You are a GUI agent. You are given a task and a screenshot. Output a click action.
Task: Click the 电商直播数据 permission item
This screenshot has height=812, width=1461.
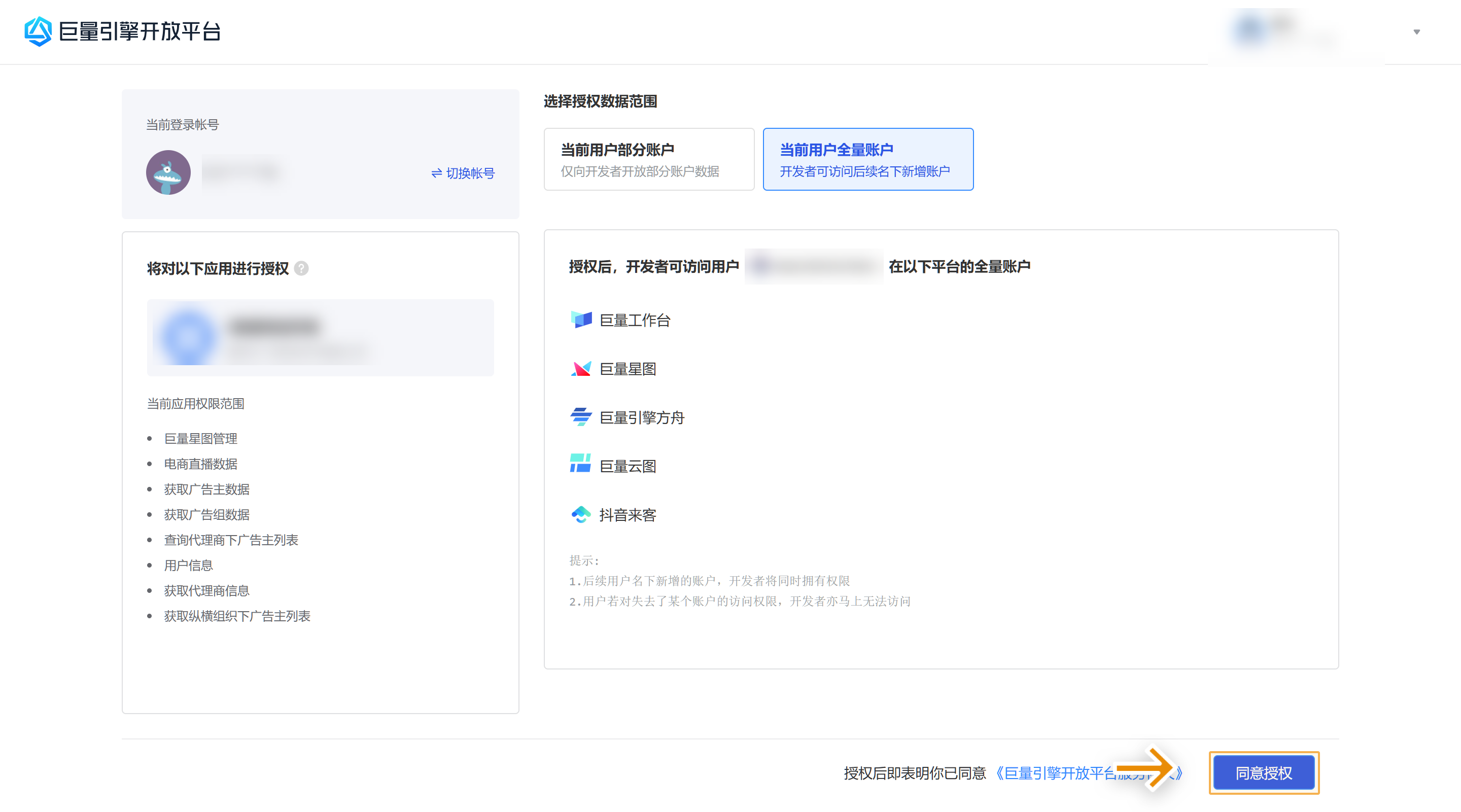201,464
